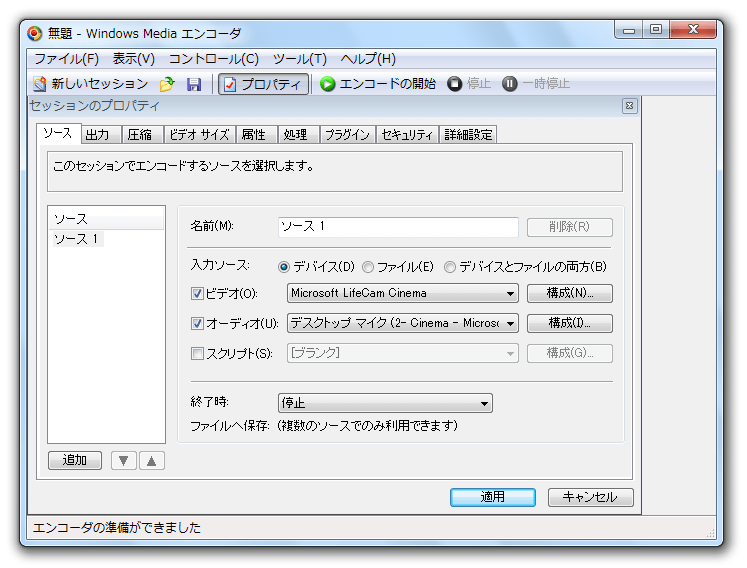Viewport: 747px width, 568px height.
Task: Move source up with ▲ button
Action: coord(151,460)
